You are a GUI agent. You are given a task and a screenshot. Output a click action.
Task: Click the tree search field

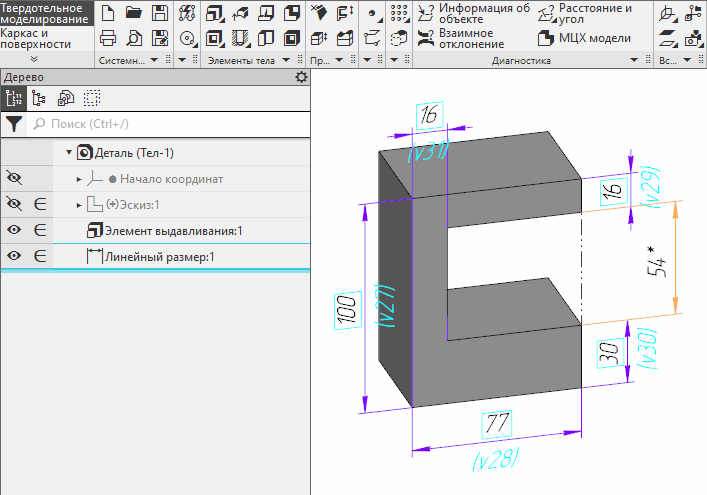(x=170, y=124)
